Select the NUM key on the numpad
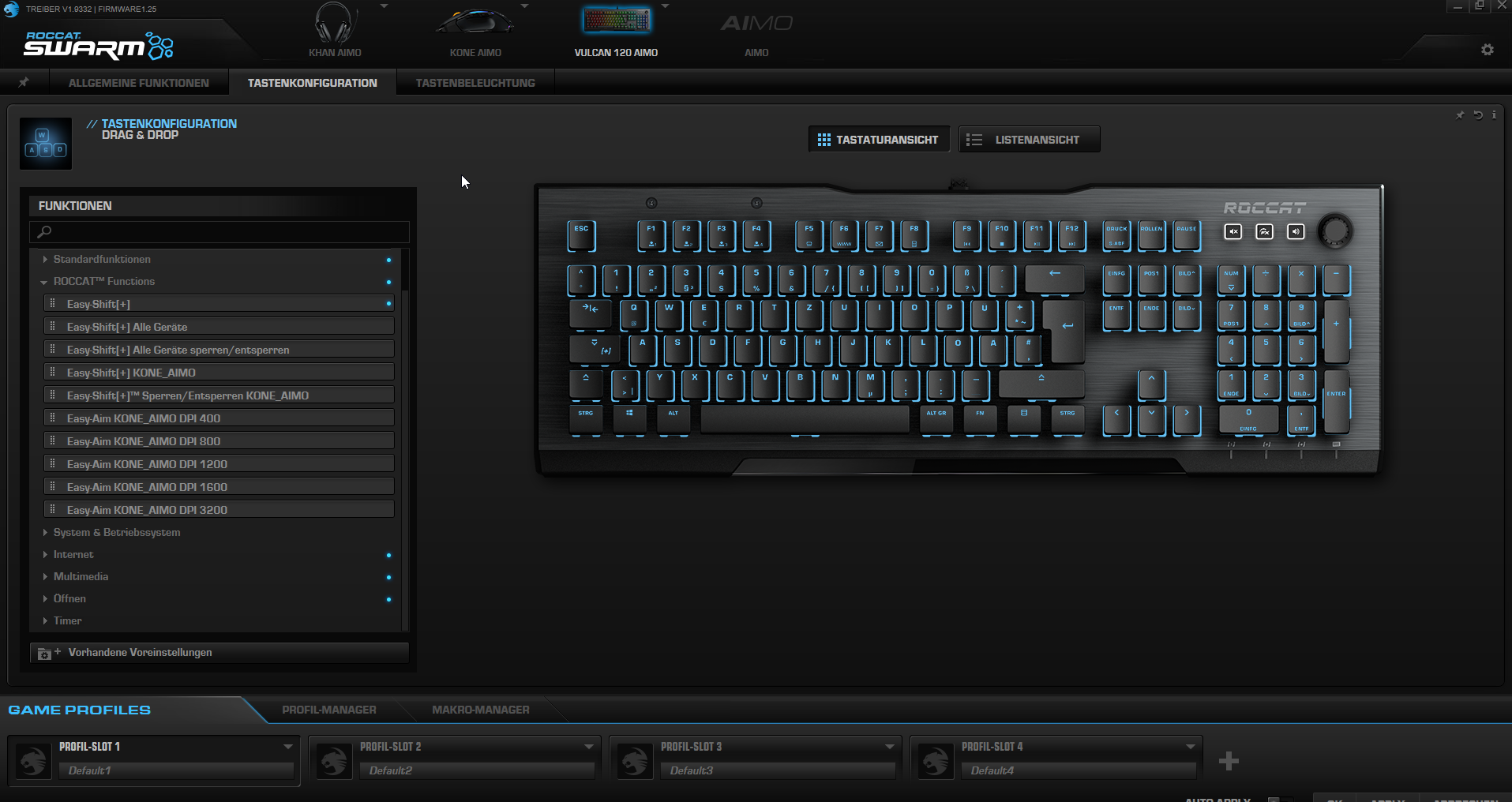Screen dimensions: 1512x802 click(x=1231, y=279)
